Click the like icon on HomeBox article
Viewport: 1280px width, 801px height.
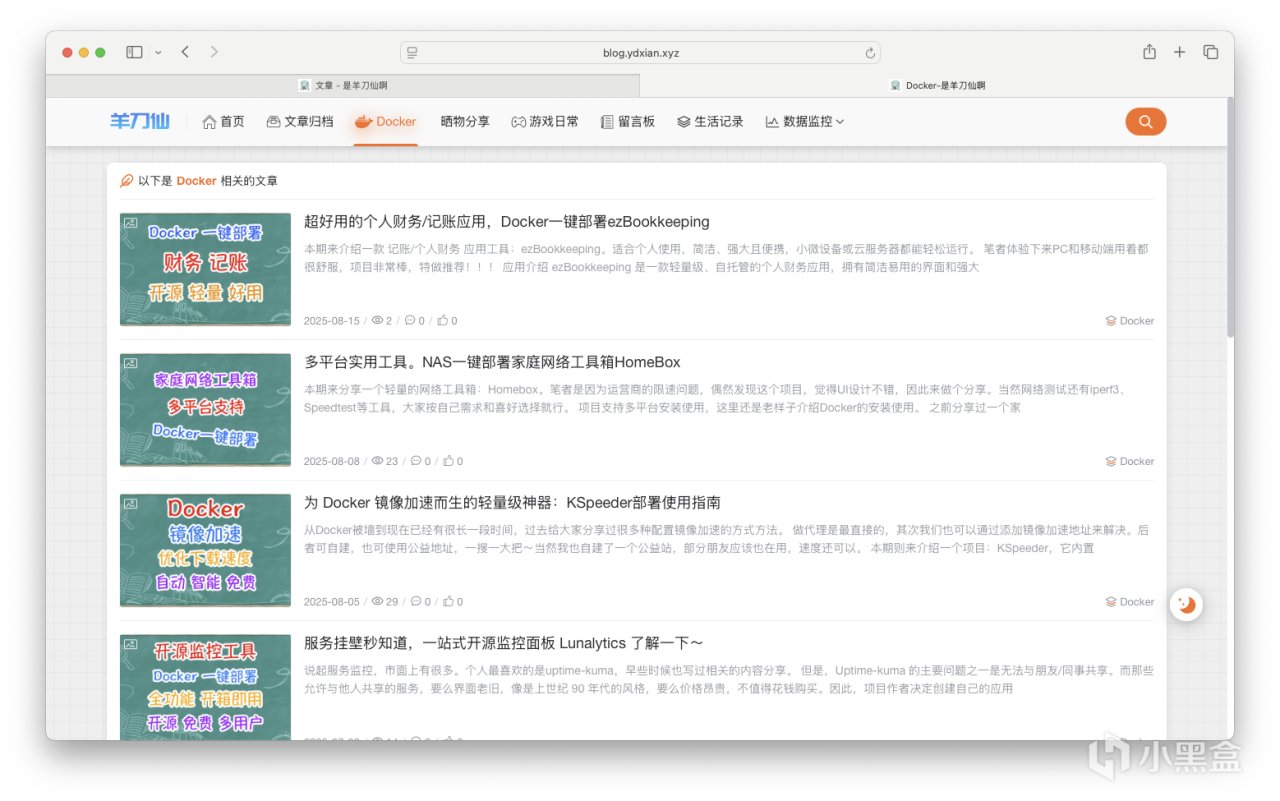(x=449, y=461)
